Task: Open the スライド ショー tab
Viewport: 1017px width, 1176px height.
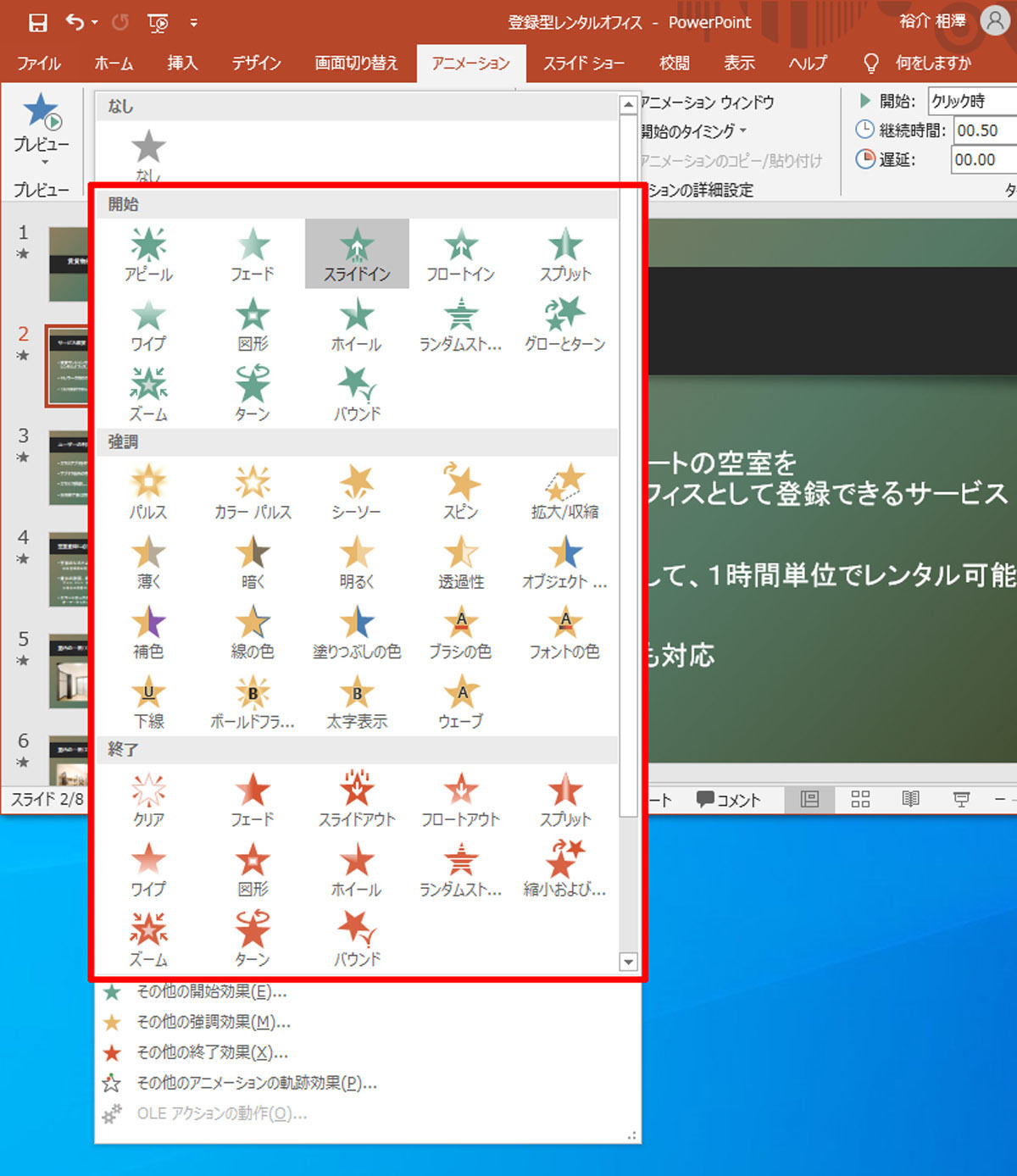Action: tap(584, 64)
